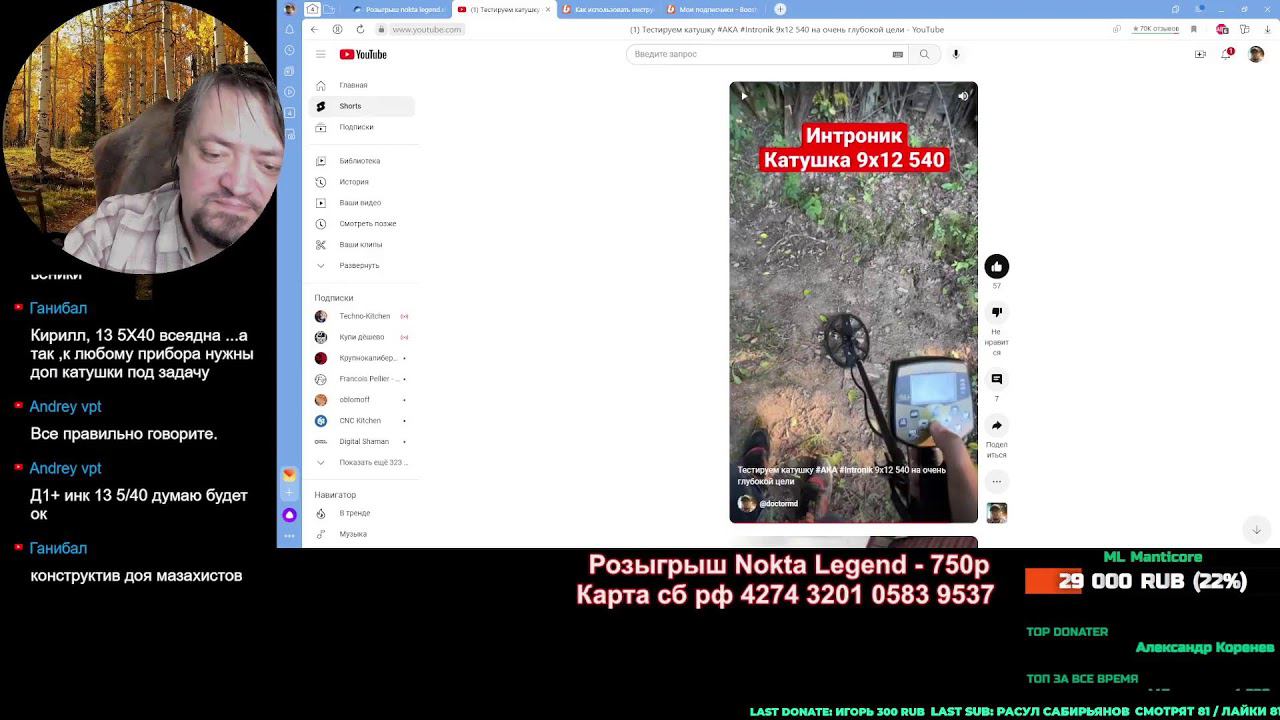Click chat author 'Ганибал' above 'Кирилл' message
This screenshot has height=720, width=1280.
tap(58, 308)
